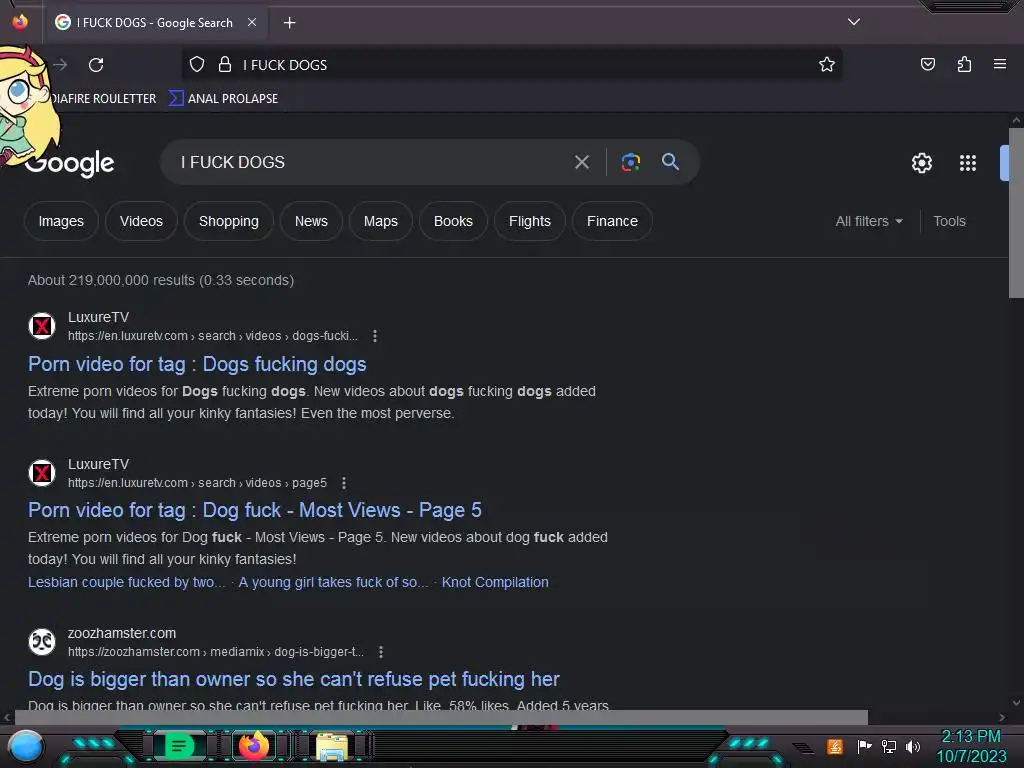This screenshot has height=768, width=1024.
Task: Open the search Tools options
Action: [x=949, y=221]
